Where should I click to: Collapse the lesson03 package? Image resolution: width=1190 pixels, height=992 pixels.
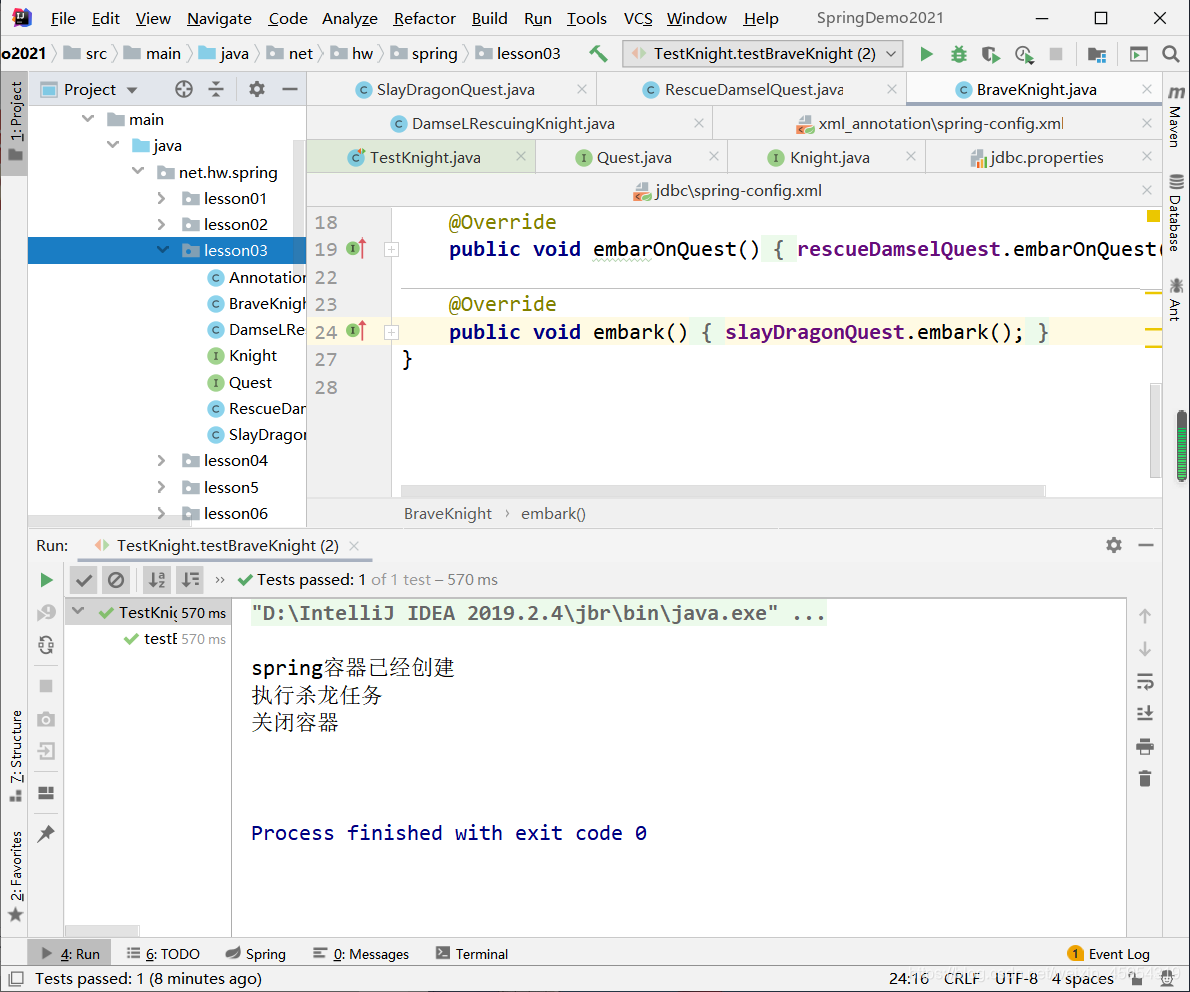162,250
